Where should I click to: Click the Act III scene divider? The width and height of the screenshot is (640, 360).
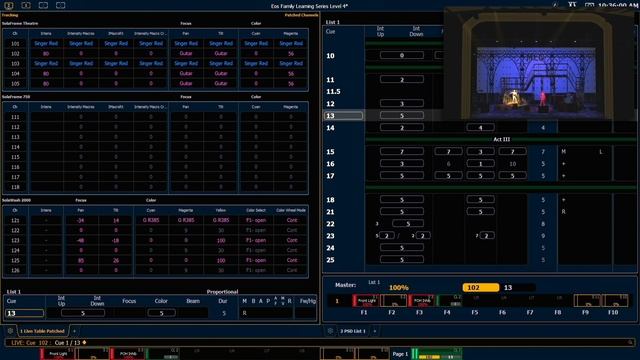click(501, 140)
